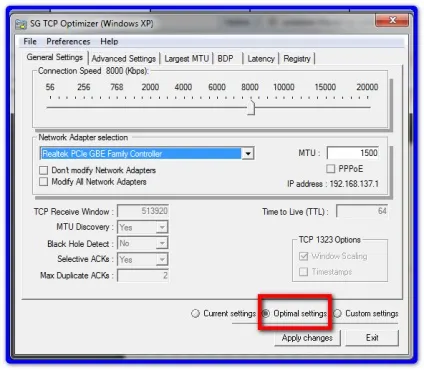Click the Apply changes button

(x=307, y=338)
